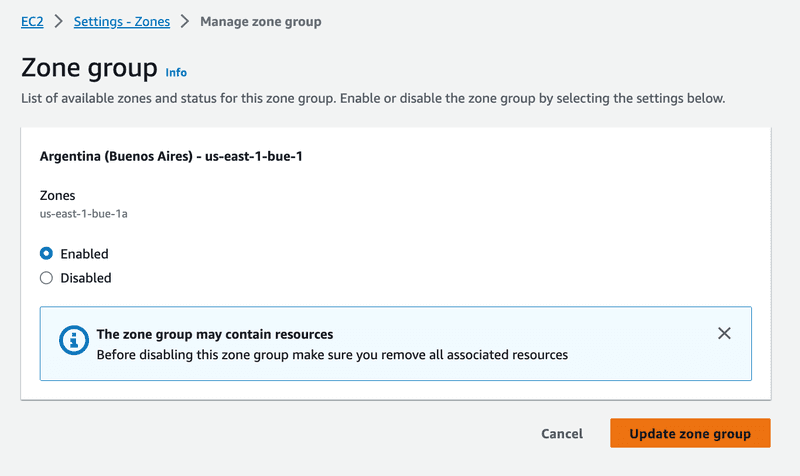Click the Argentina (Buenos Aires) group title
Image resolution: width=800 pixels, height=476 pixels.
click(171, 156)
